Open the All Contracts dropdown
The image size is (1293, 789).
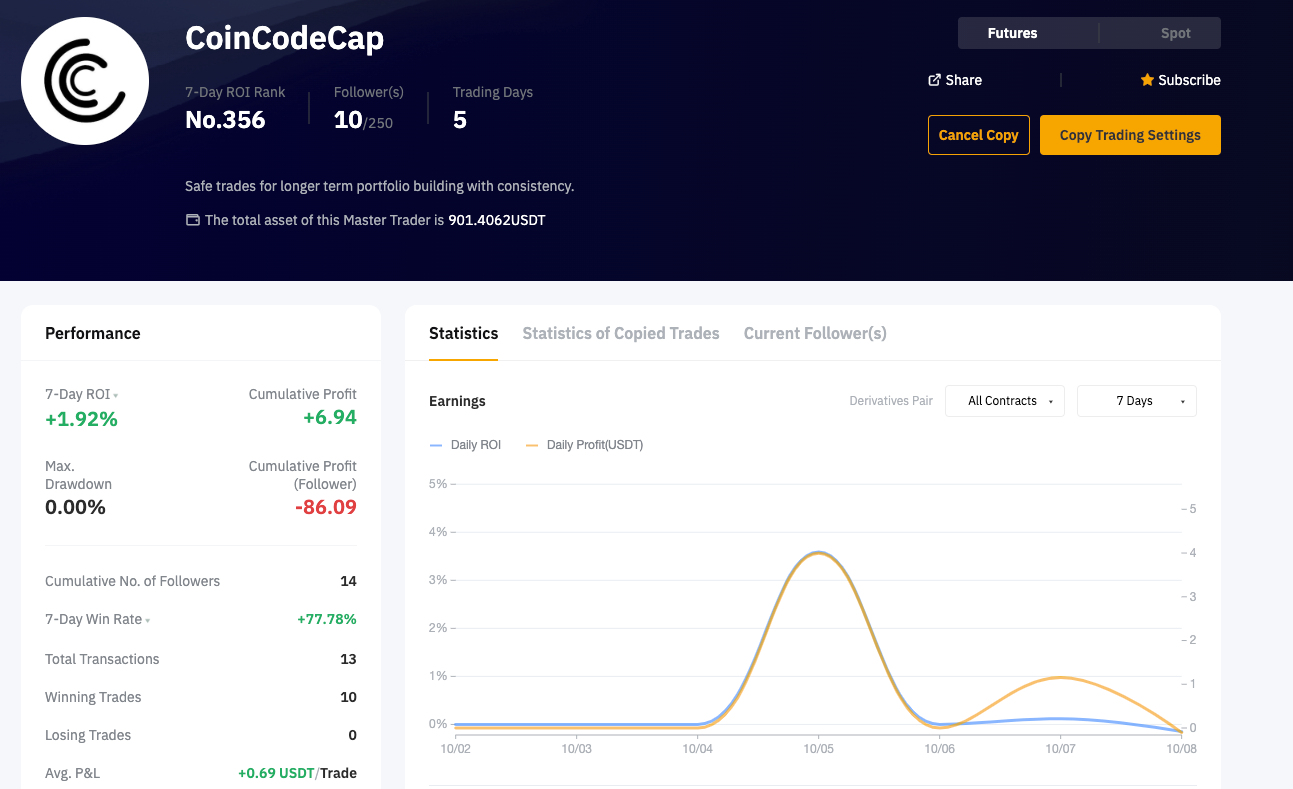point(1005,401)
